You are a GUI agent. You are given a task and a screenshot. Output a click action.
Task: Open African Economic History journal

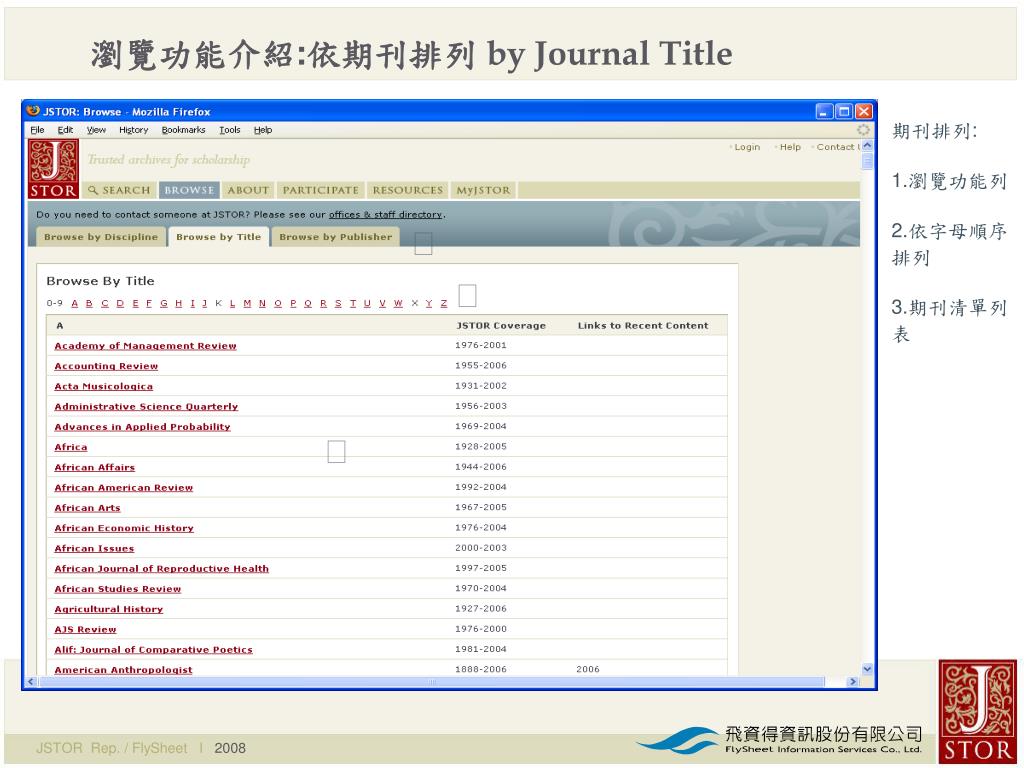[124, 528]
